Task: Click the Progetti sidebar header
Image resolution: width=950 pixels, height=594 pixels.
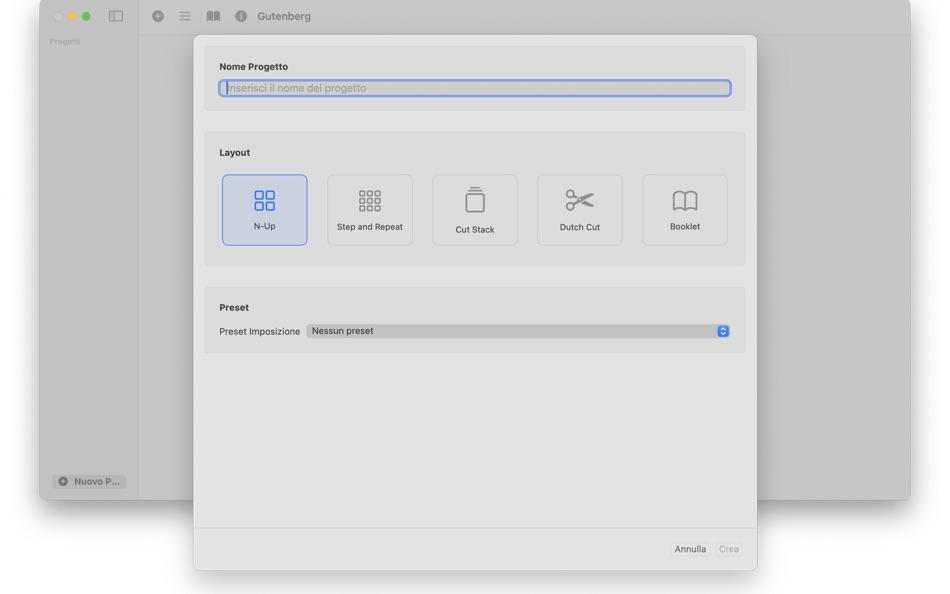Action: 63,43
